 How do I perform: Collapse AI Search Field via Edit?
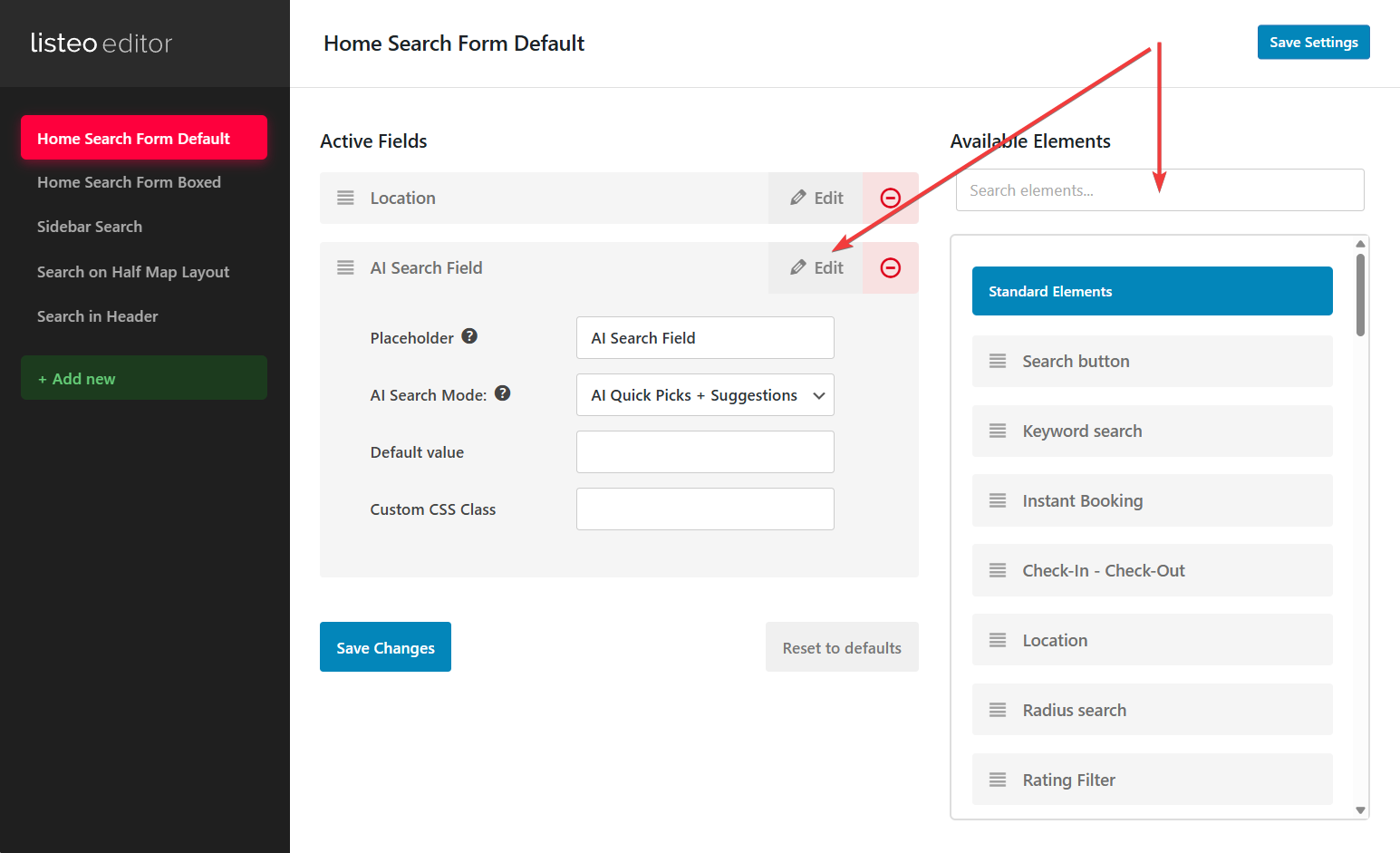[816, 268]
